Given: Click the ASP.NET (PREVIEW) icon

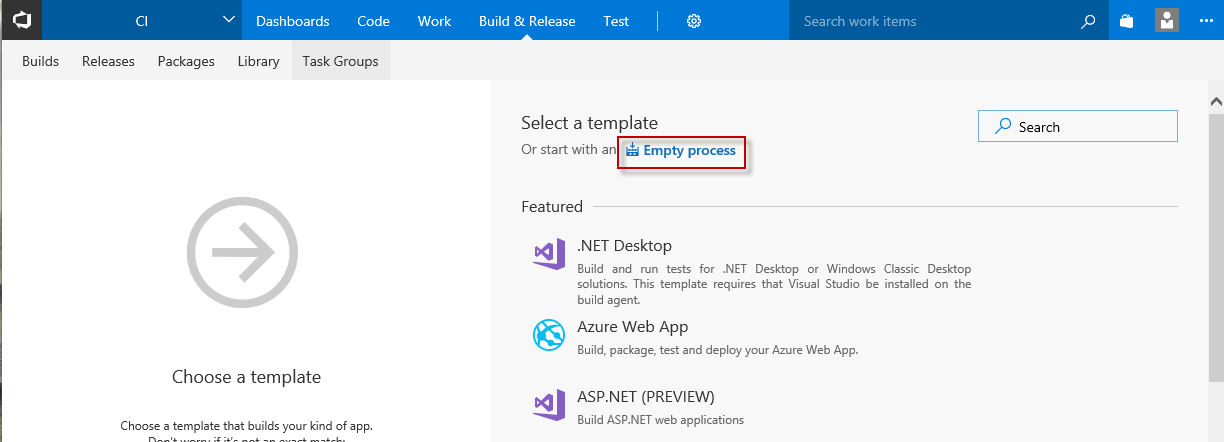Looking at the screenshot, I should [x=549, y=404].
